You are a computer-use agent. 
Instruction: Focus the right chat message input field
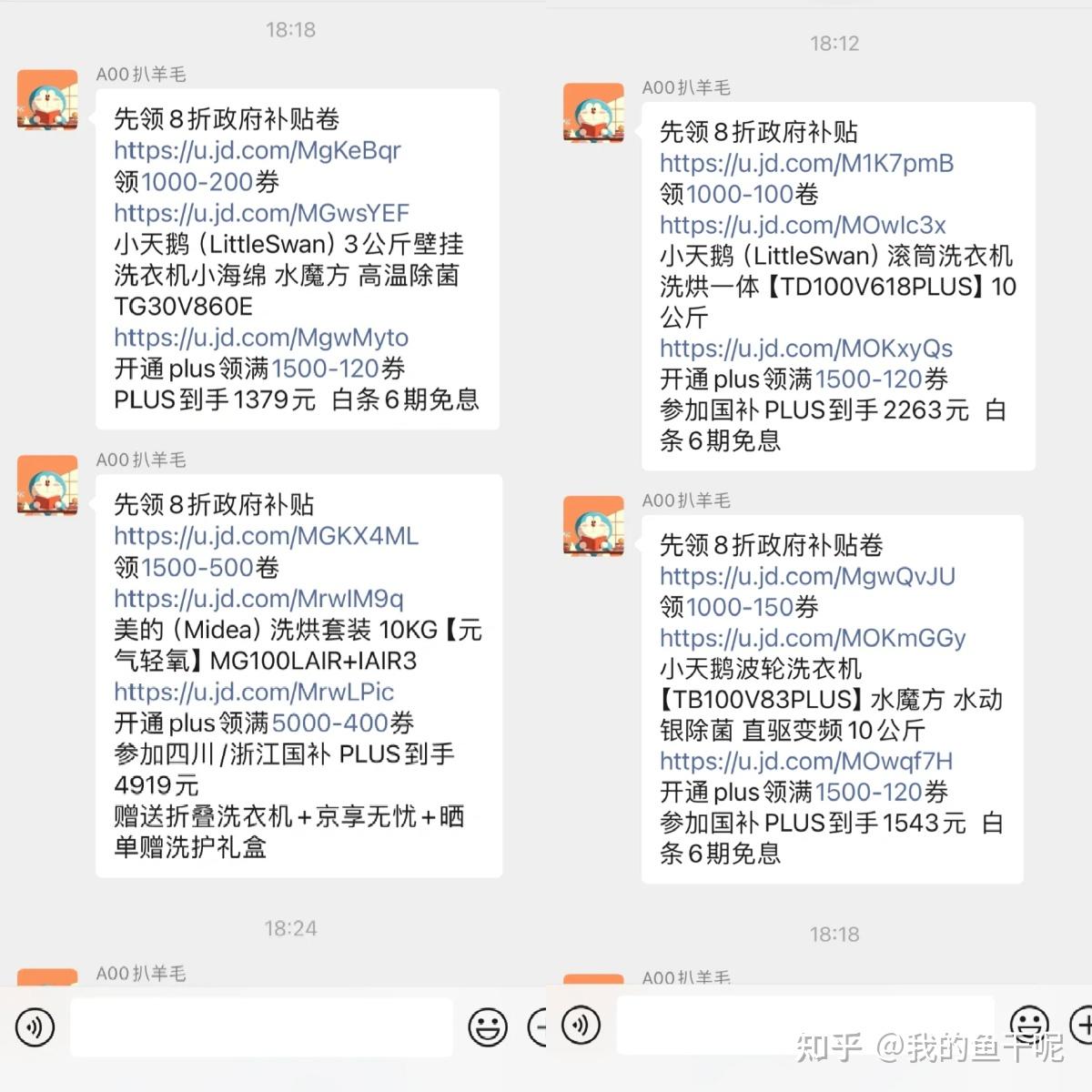tap(806, 1025)
